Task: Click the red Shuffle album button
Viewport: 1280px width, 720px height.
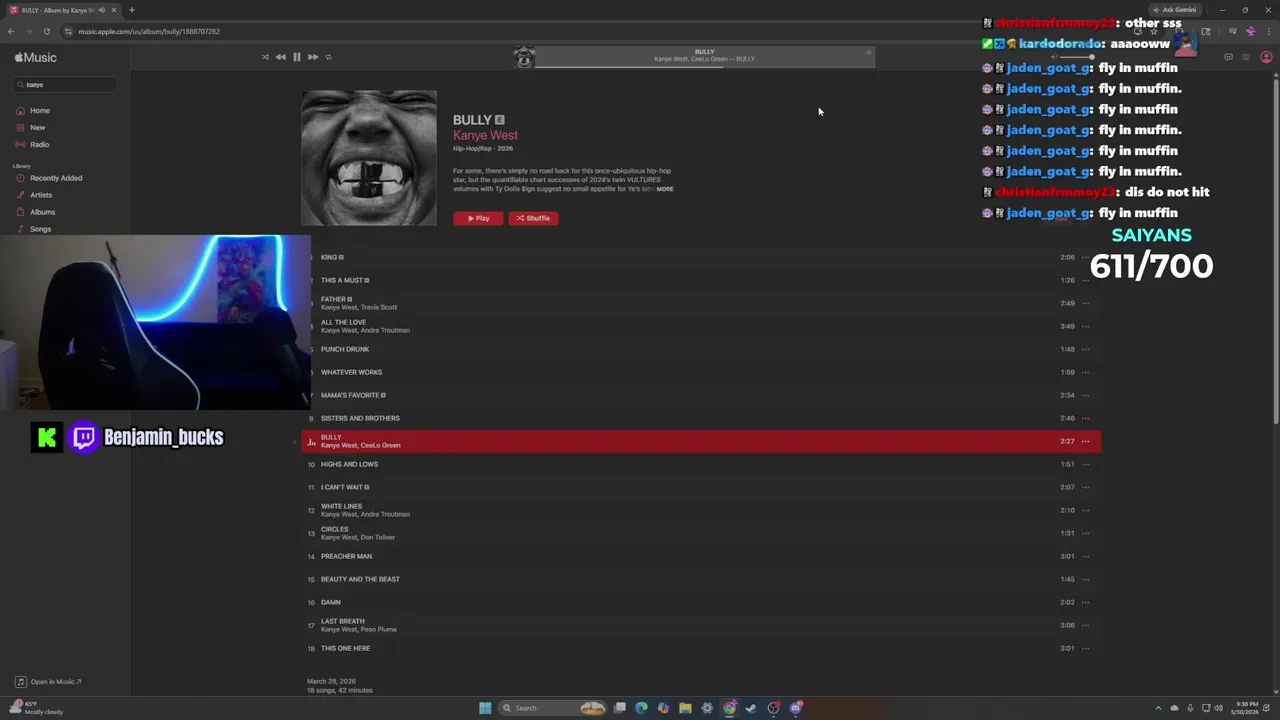Action: coord(533,218)
